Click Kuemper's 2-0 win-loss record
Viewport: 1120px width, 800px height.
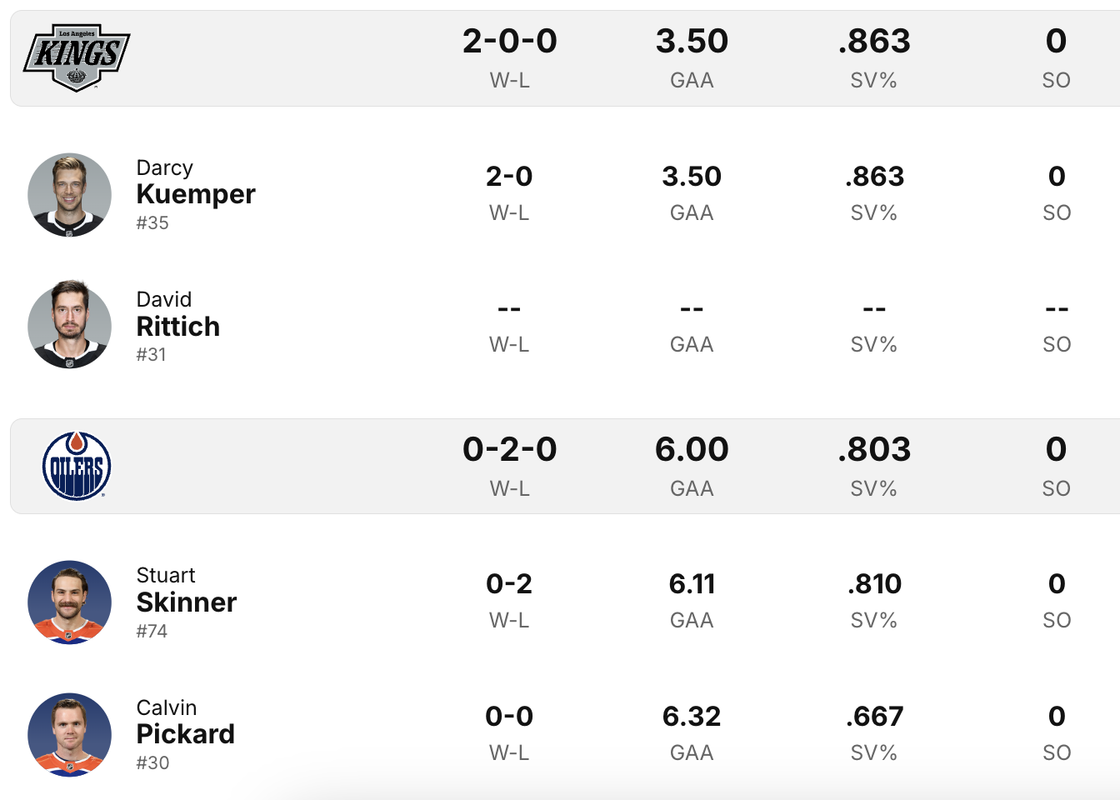509,177
